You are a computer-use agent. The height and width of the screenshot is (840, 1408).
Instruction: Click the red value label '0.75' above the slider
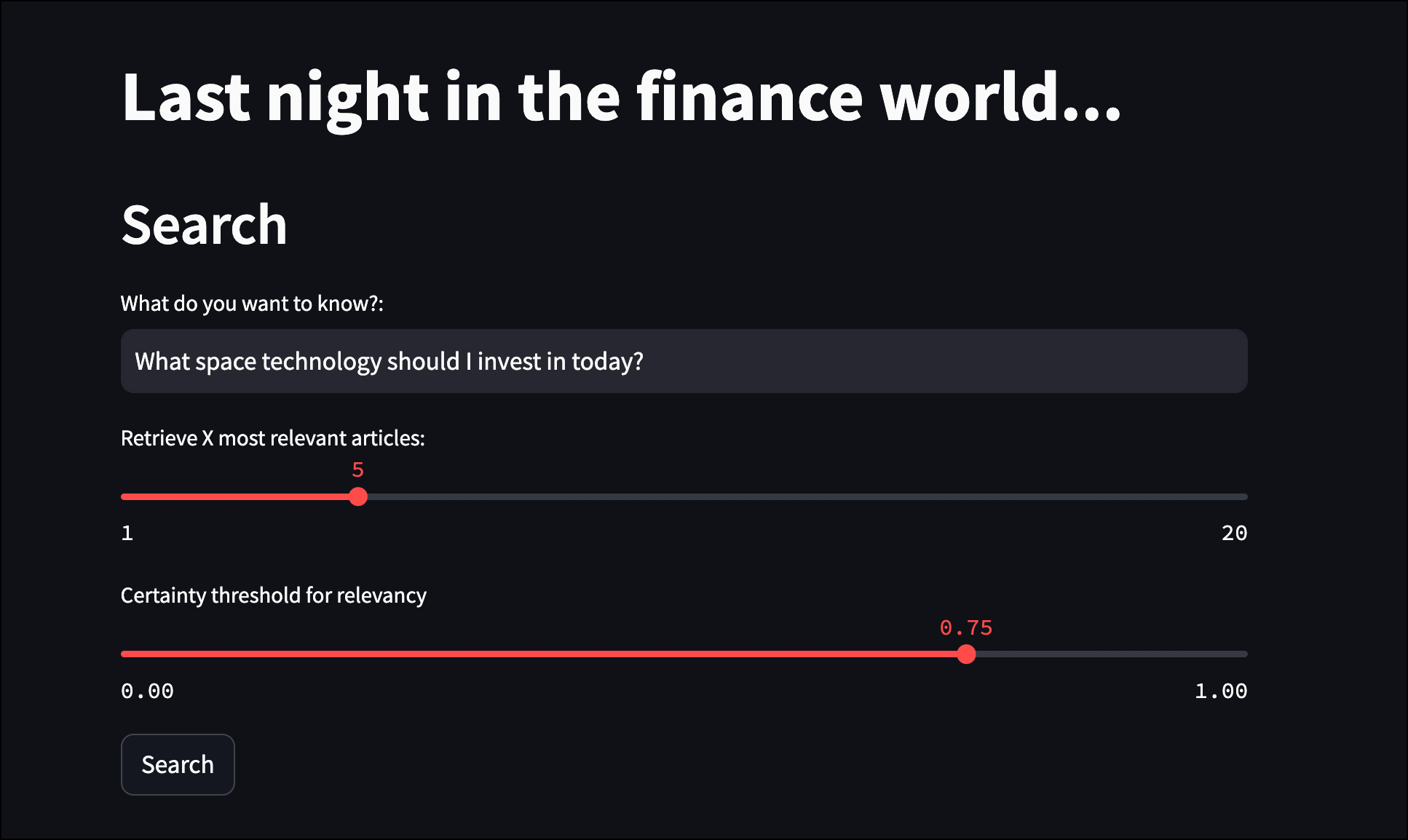click(x=967, y=627)
